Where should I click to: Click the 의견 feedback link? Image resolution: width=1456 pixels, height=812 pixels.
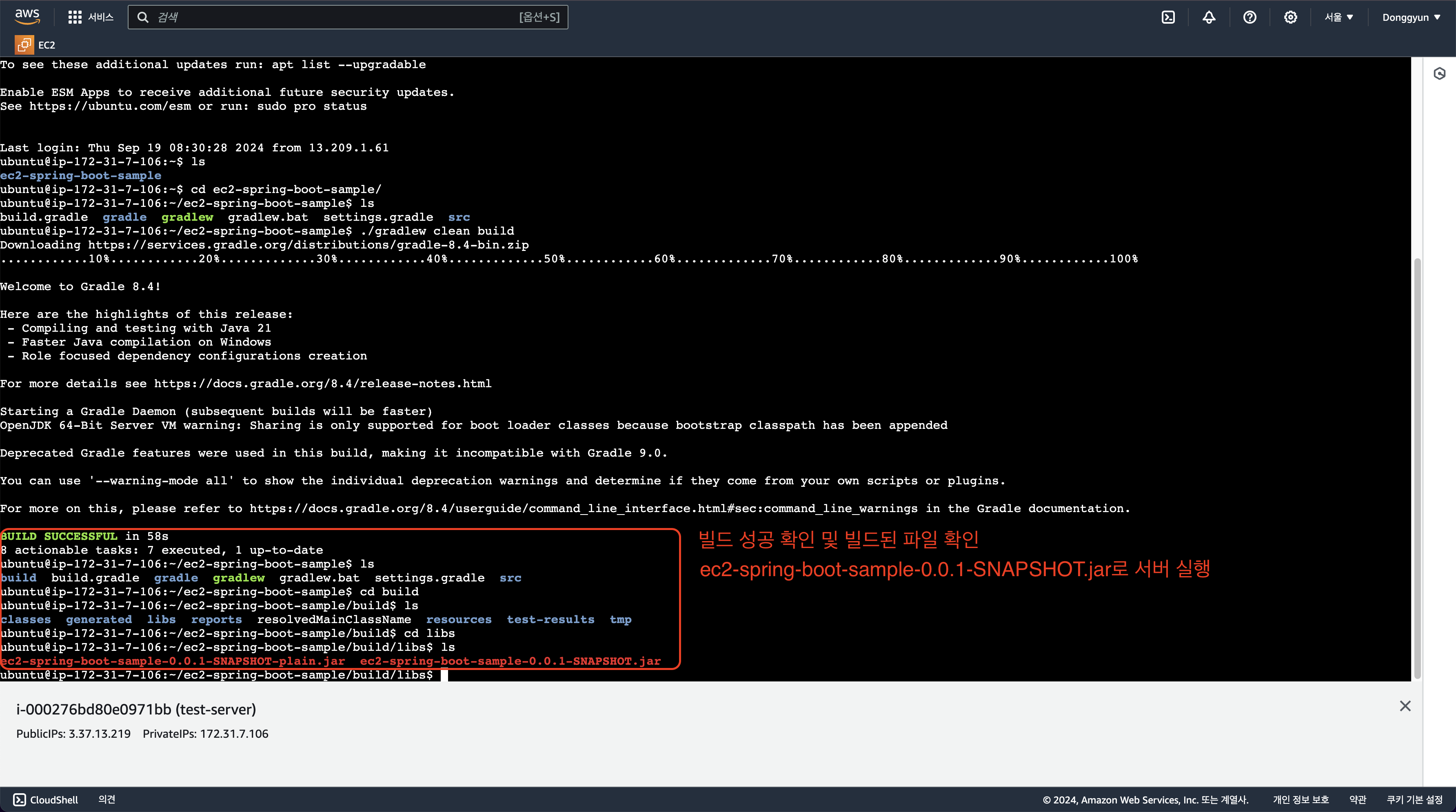click(106, 799)
